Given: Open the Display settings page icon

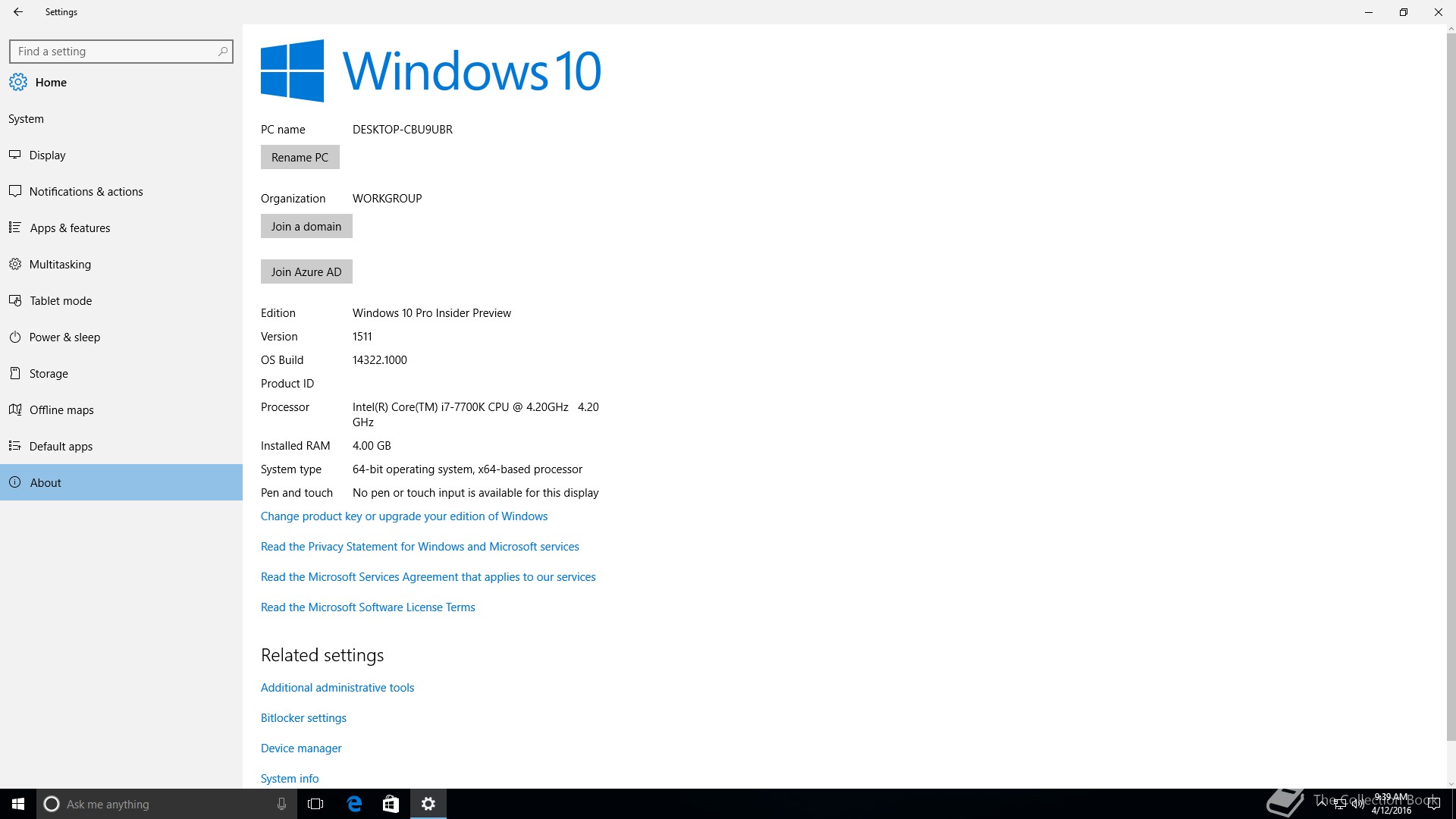Looking at the screenshot, I should (x=14, y=155).
